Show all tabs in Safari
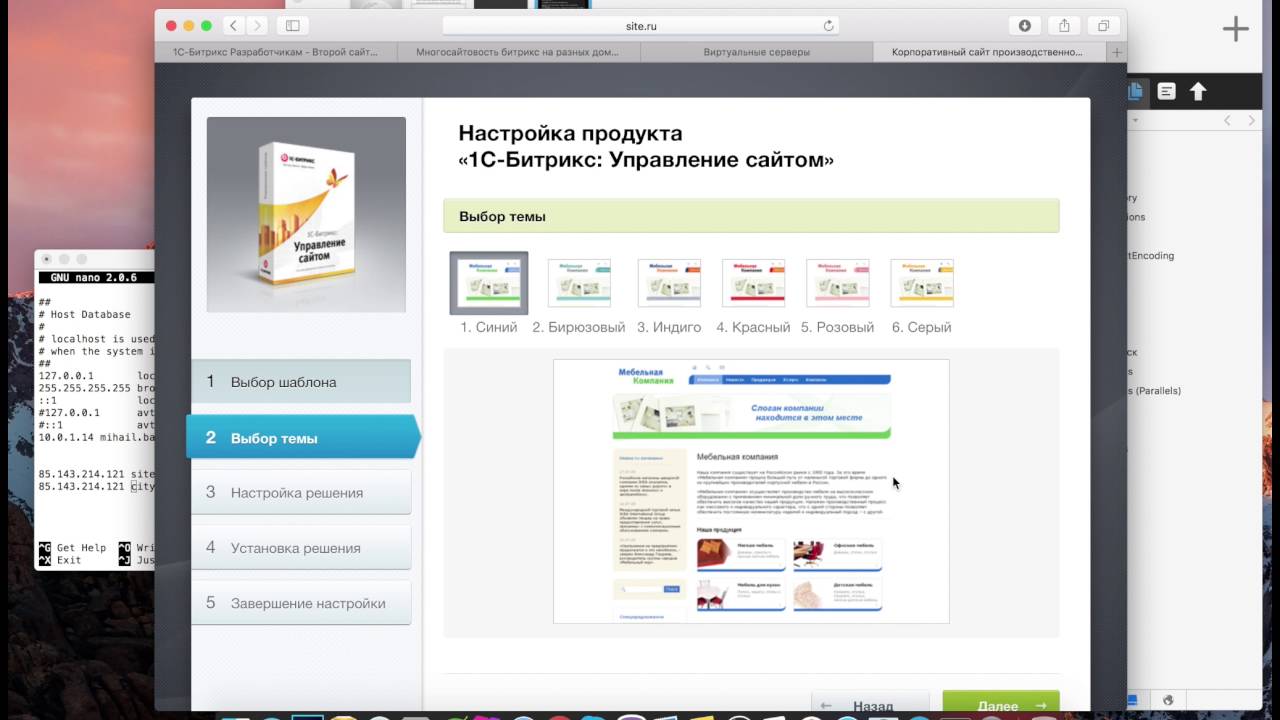The image size is (1280, 720). (x=1104, y=26)
